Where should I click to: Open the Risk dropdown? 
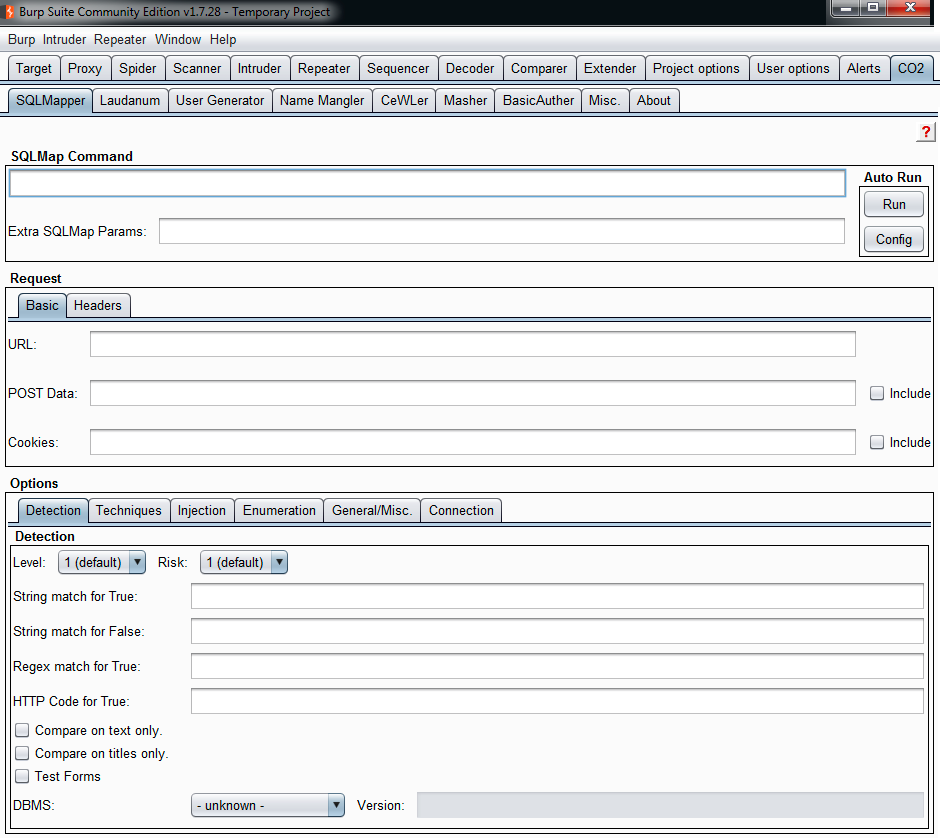coord(244,562)
